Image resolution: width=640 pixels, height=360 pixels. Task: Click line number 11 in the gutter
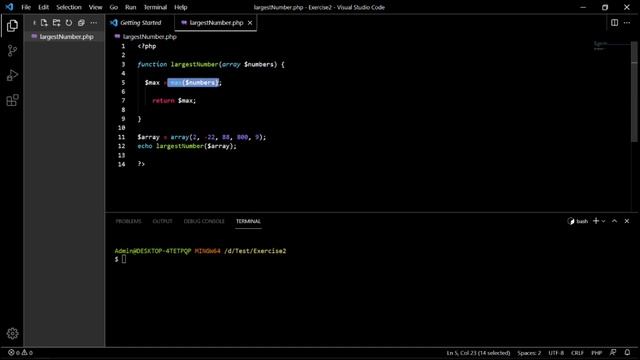[x=121, y=137]
